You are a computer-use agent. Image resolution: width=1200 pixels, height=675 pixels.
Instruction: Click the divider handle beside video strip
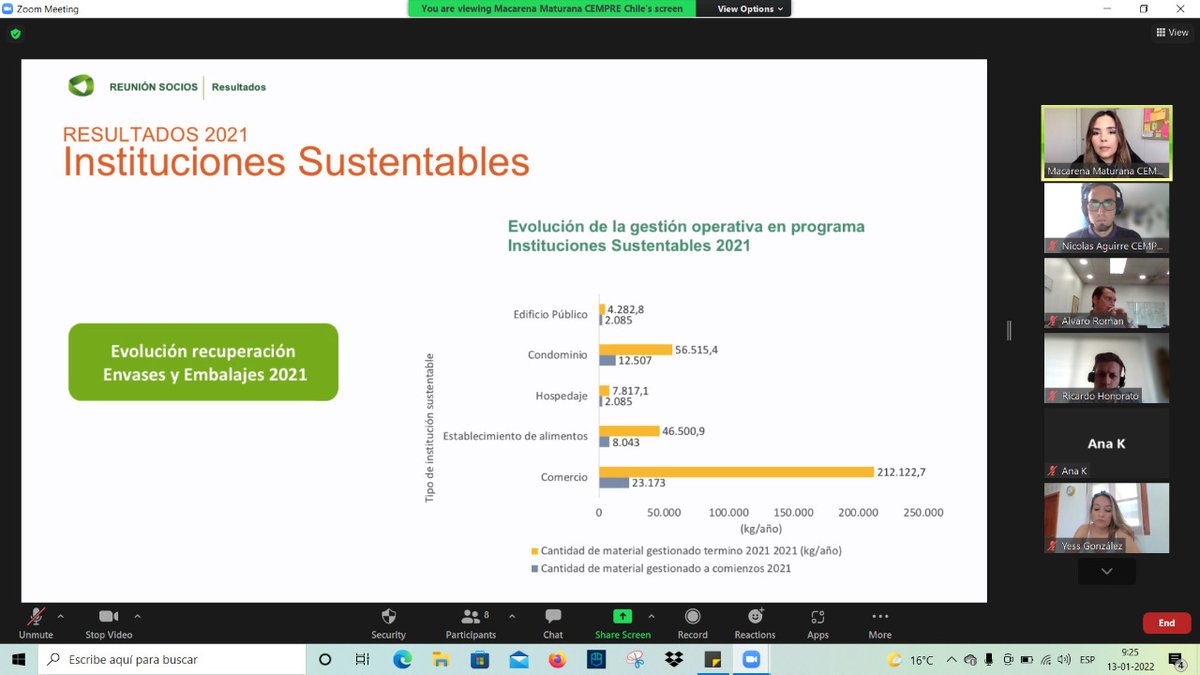point(1009,331)
